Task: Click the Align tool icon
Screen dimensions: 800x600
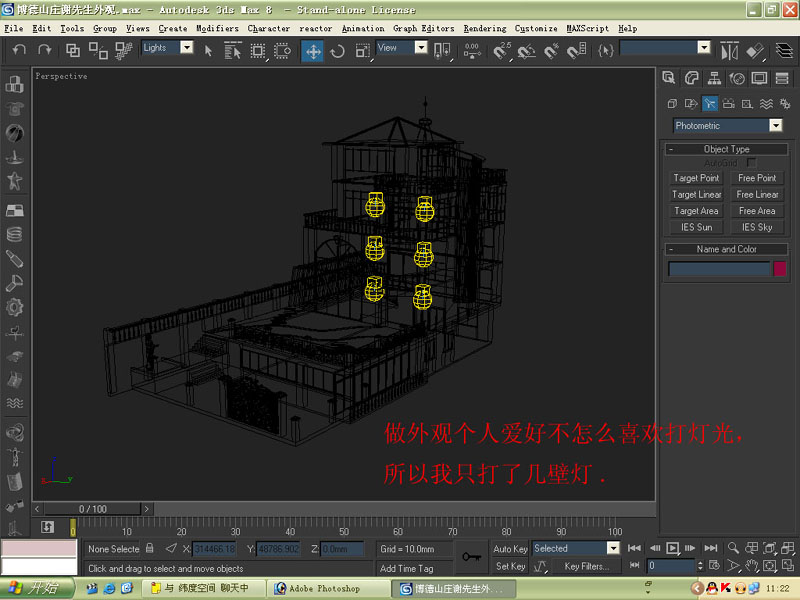Action: point(755,51)
